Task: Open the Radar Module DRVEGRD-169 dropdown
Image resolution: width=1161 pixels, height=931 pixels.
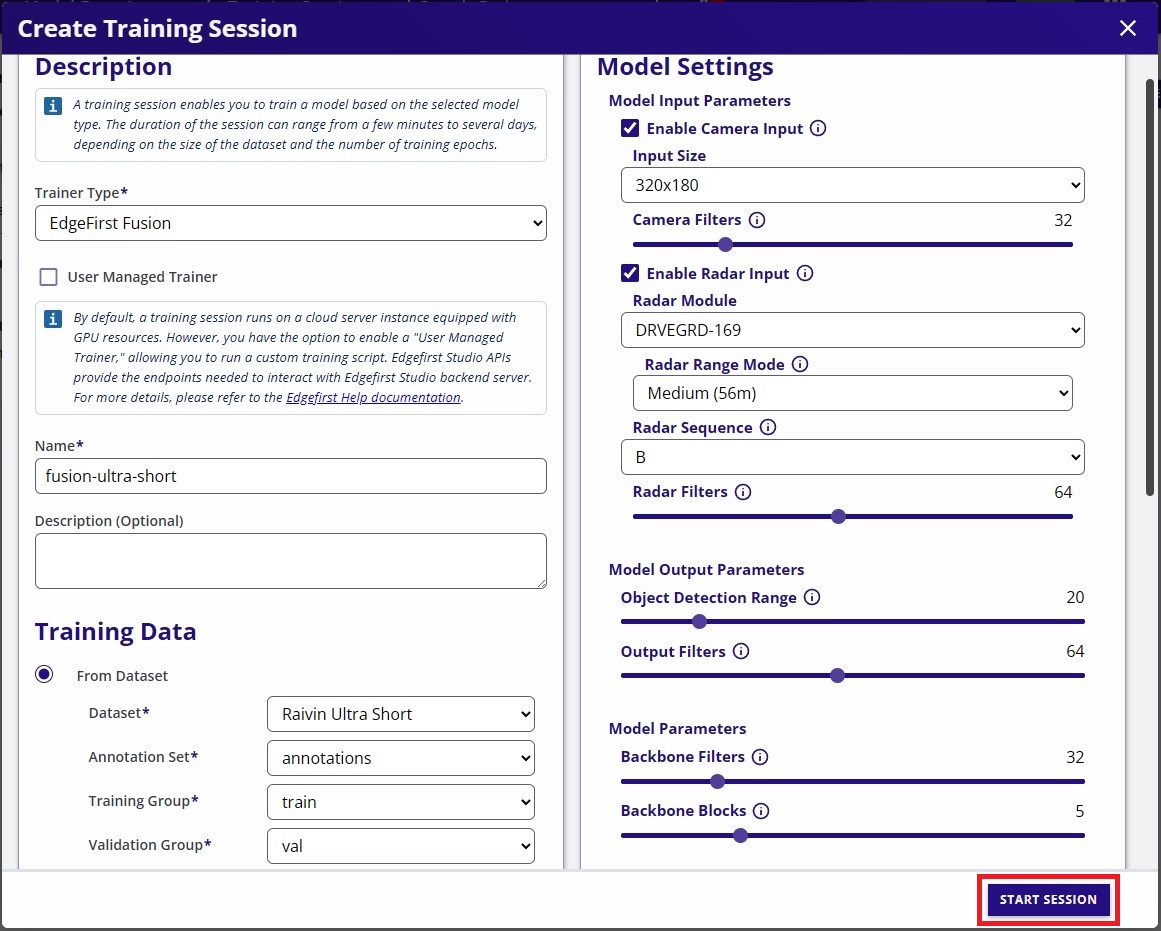Action: tap(852, 330)
